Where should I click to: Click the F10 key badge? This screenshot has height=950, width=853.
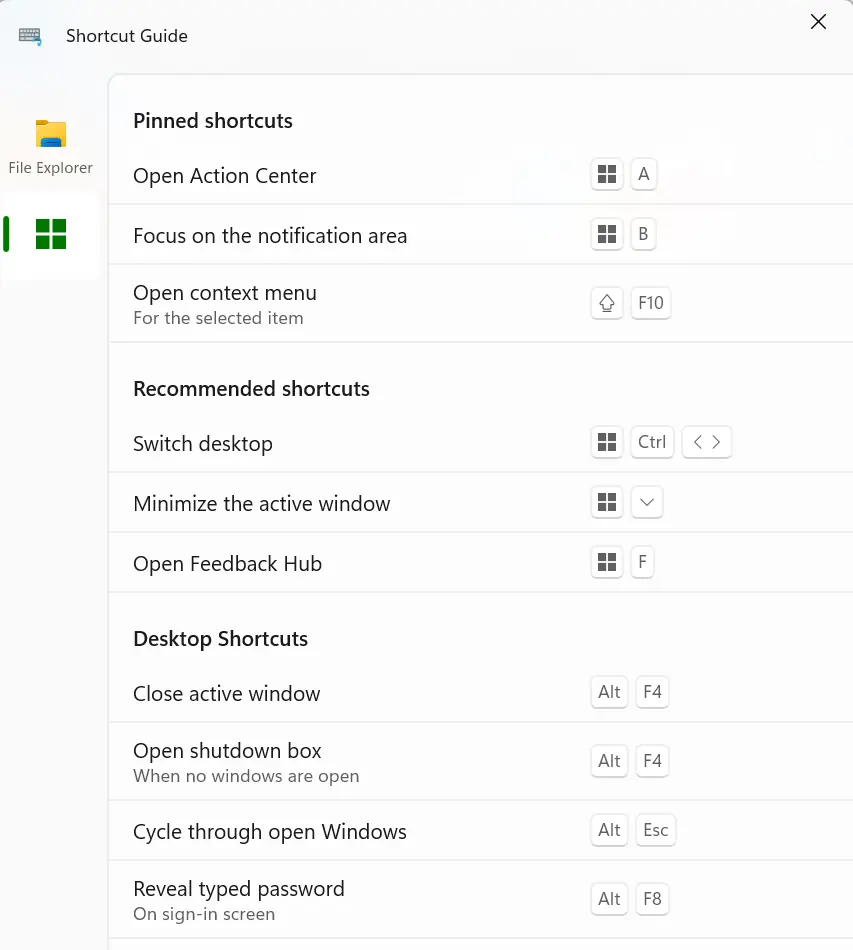click(x=651, y=303)
